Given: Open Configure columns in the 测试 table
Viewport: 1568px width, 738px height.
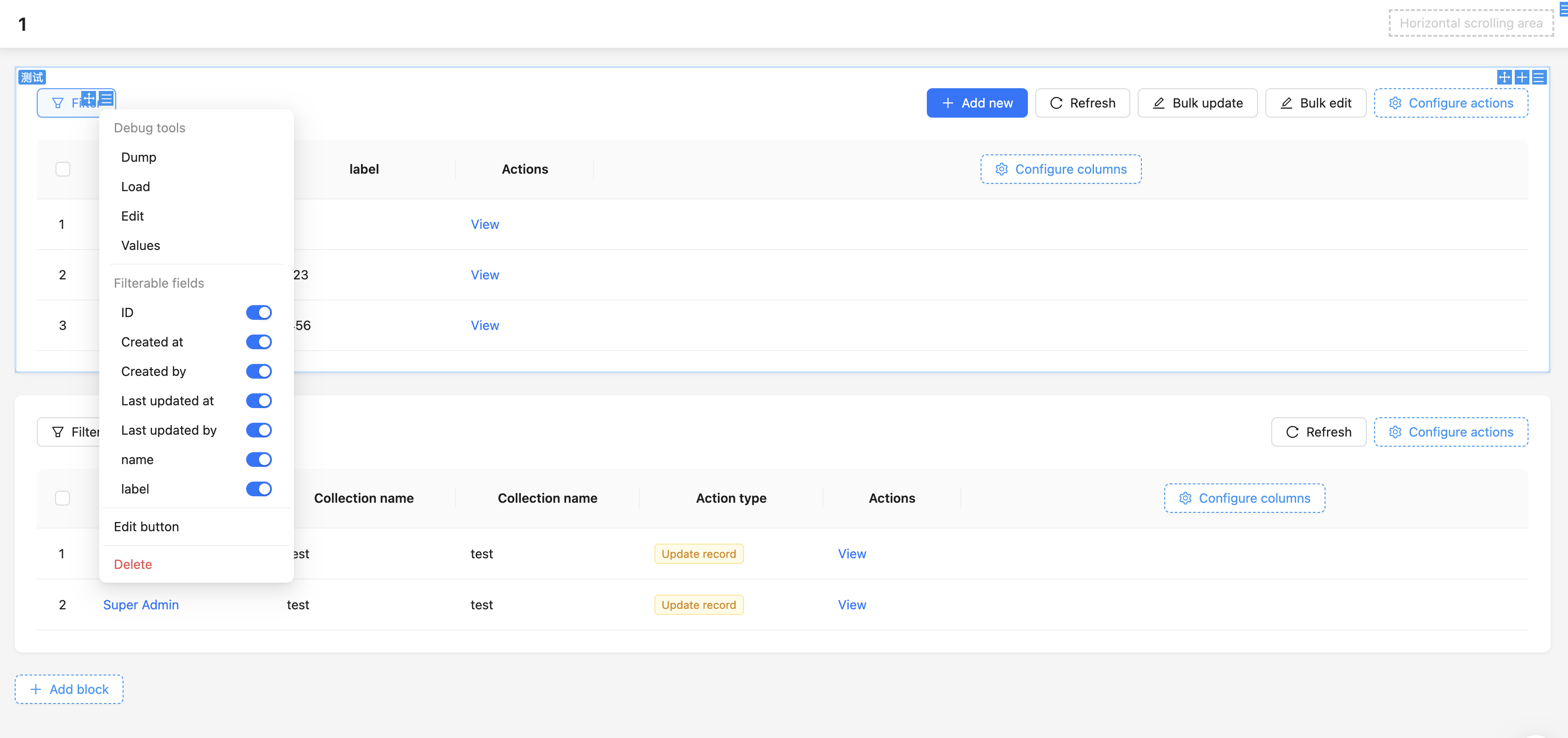Looking at the screenshot, I should point(1061,169).
